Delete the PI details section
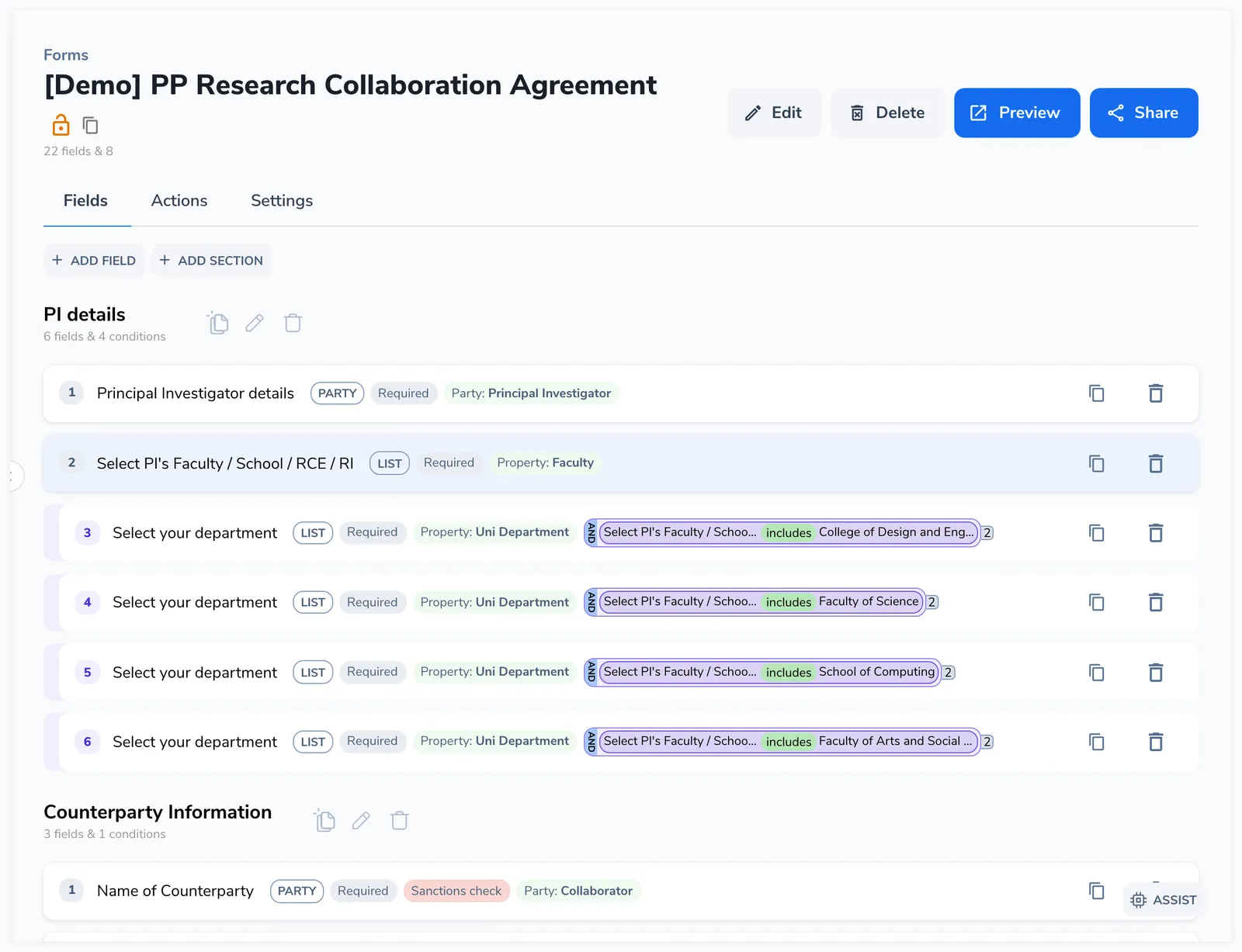Image resolution: width=1242 pixels, height=952 pixels. 293,323
